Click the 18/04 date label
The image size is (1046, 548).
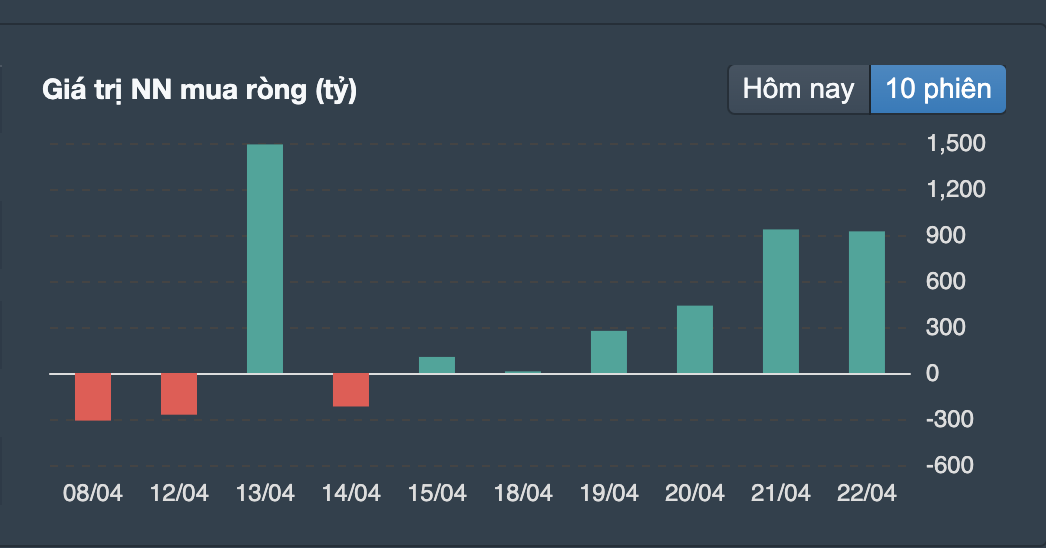click(523, 493)
